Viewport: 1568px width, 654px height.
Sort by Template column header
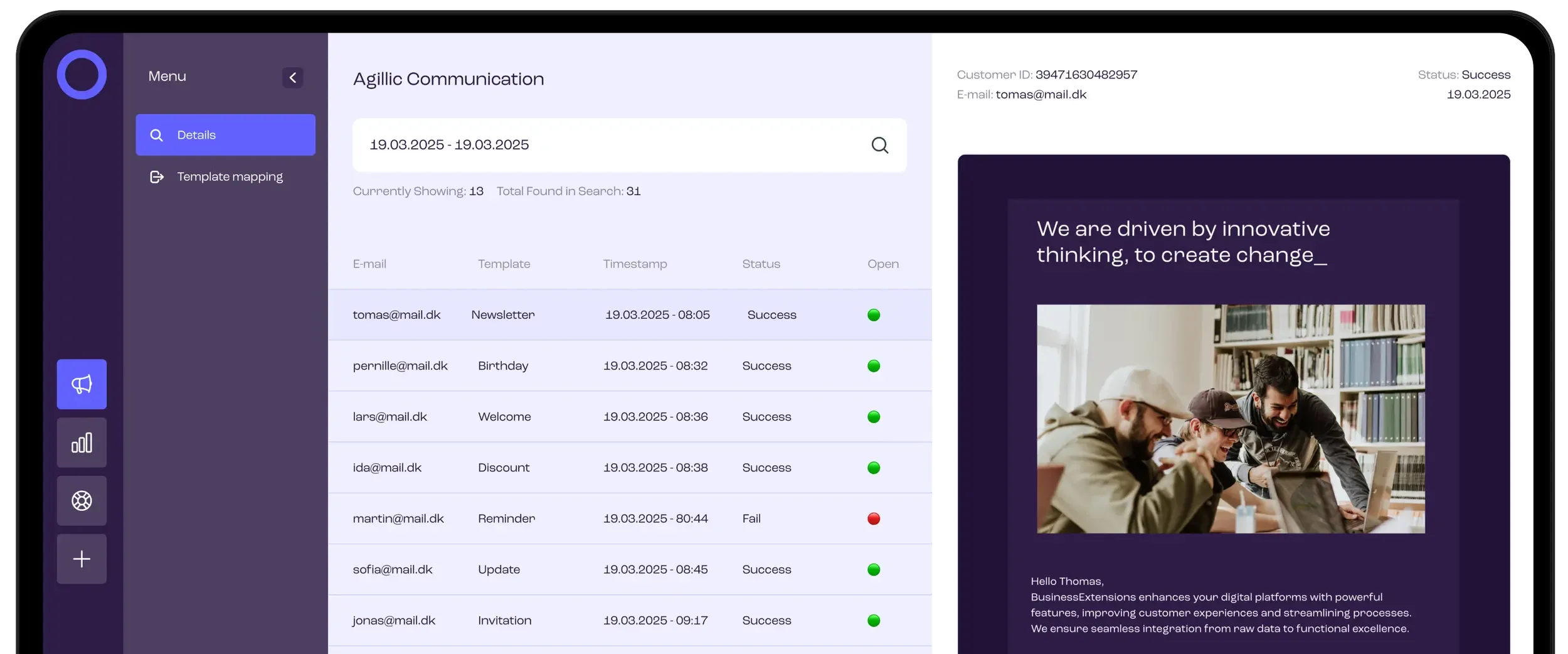(x=504, y=264)
